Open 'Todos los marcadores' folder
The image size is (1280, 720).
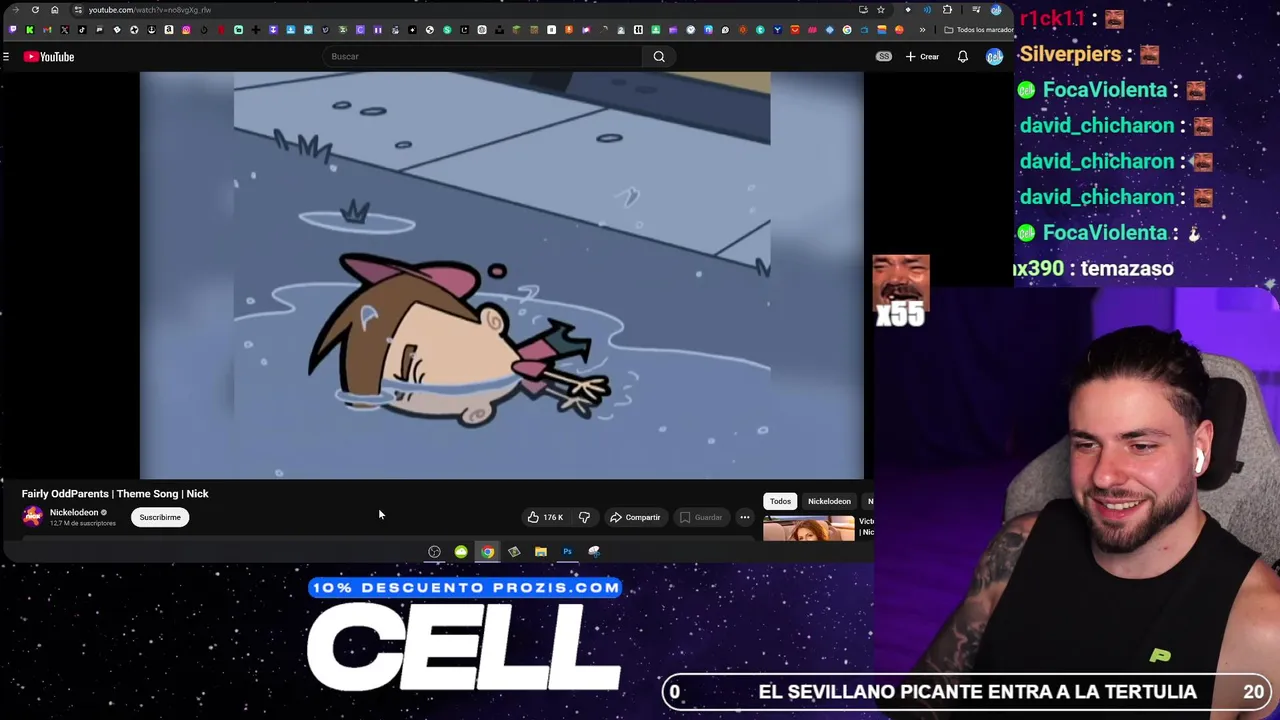pos(979,30)
